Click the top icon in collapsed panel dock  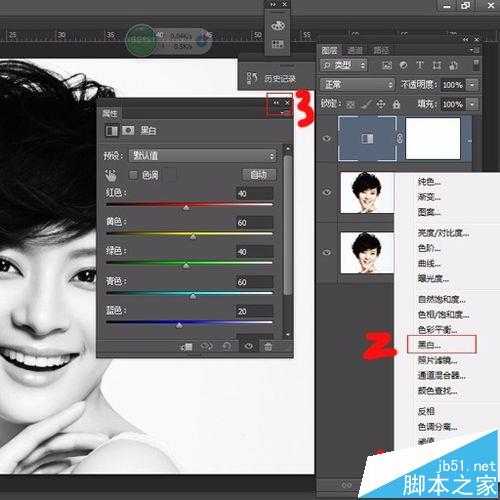(x=277, y=26)
